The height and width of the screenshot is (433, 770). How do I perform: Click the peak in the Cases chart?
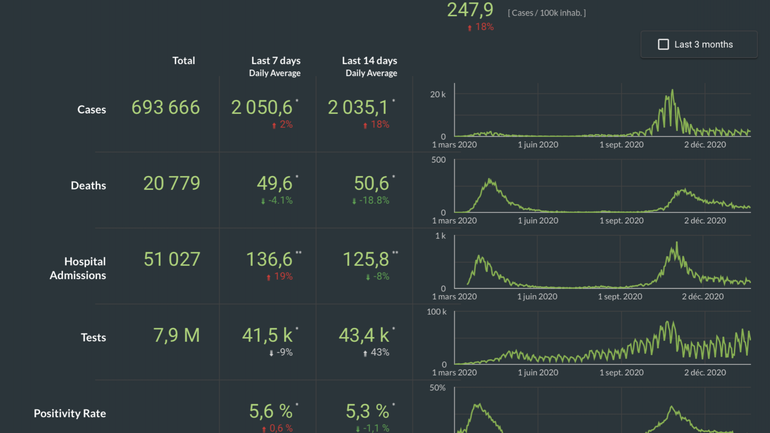pyautogui.click(x=671, y=92)
